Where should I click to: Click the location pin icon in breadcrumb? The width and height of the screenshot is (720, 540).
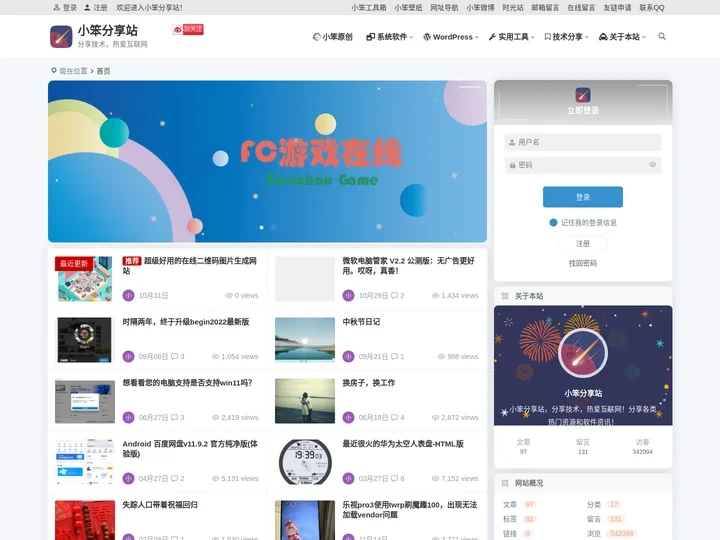pyautogui.click(x=54, y=70)
